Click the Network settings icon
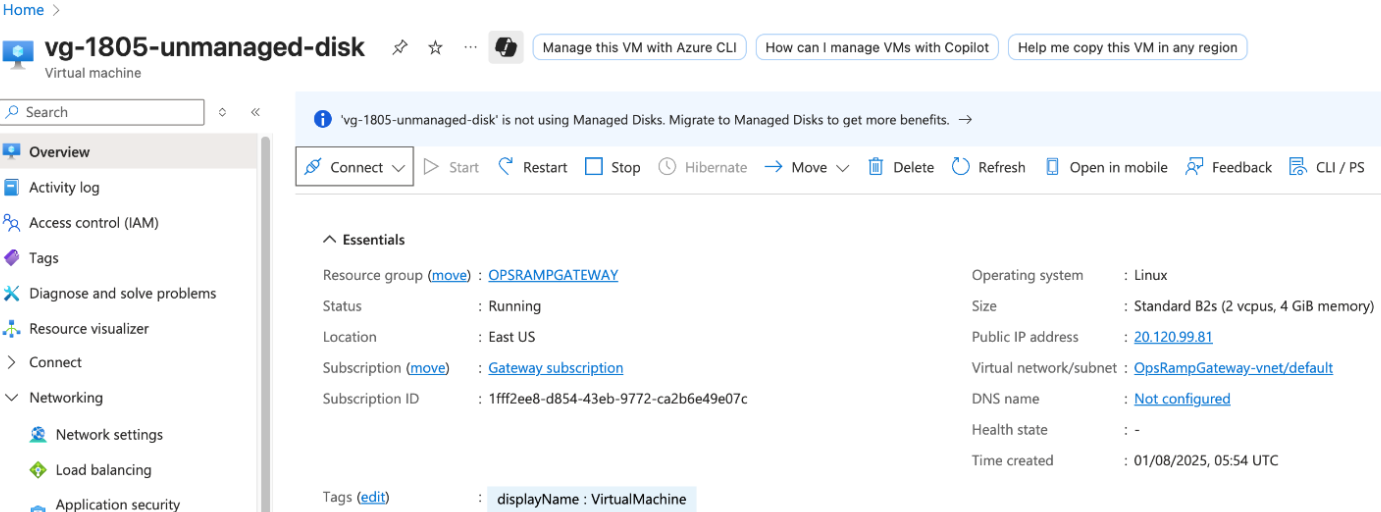This screenshot has width=1381, height=512. click(x=38, y=435)
